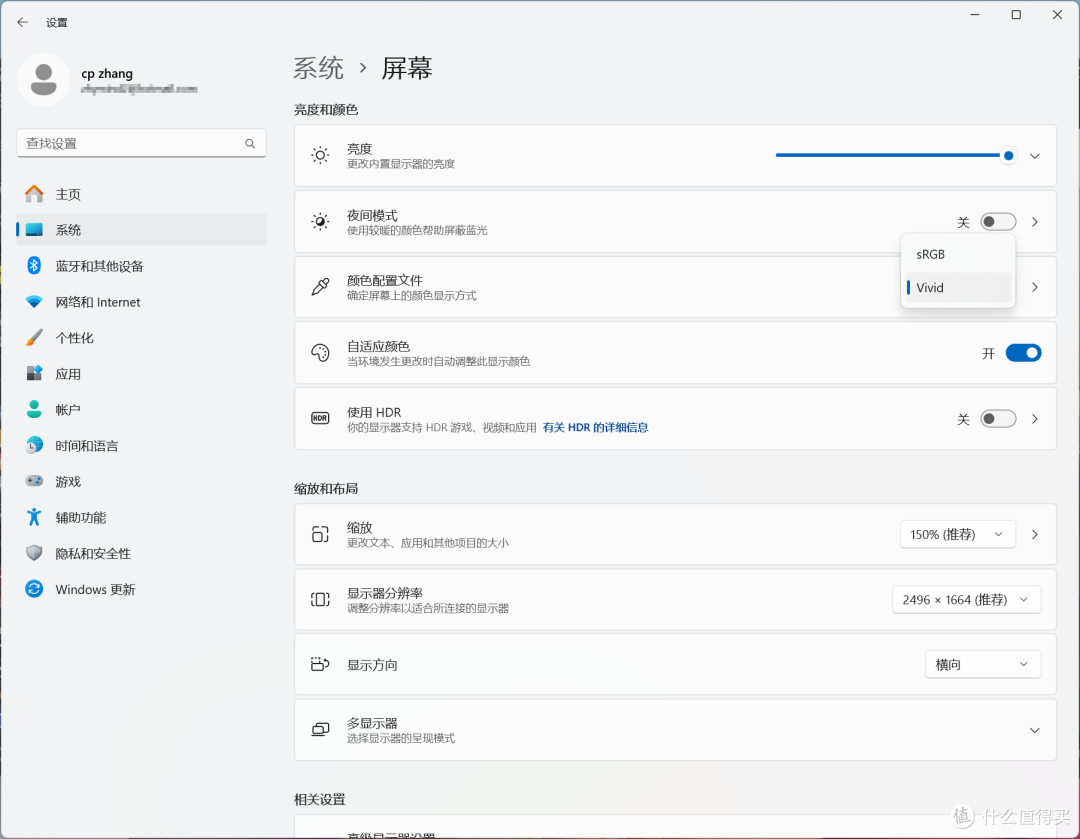1080x839 pixels.
Task: Turn off 自适应颜色 switch
Action: 1024,353
